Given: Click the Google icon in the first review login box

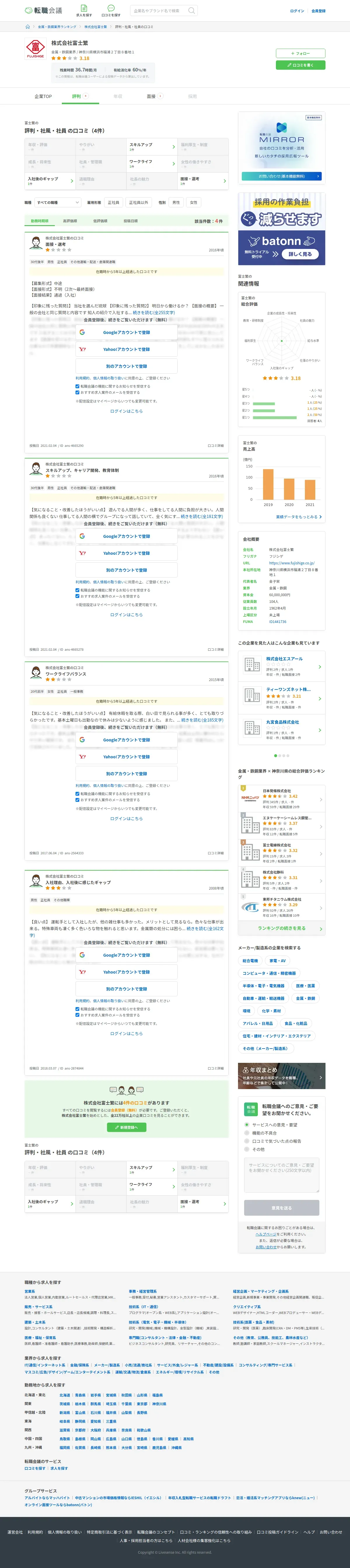Looking at the screenshot, I should 82,332.
